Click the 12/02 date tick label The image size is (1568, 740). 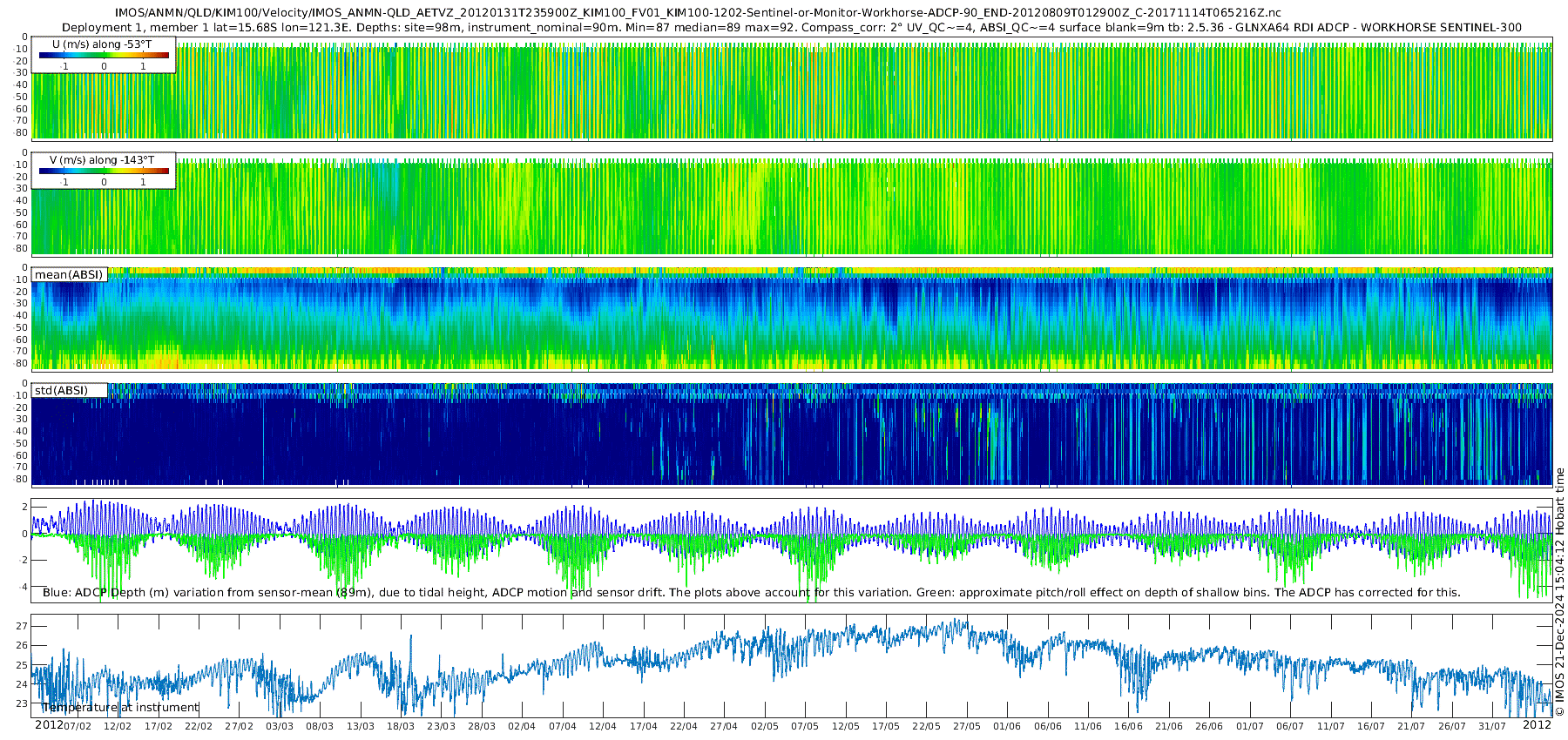pos(118,726)
